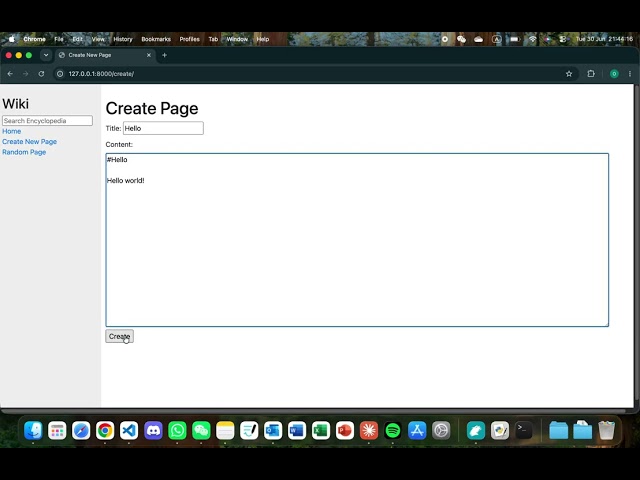The width and height of the screenshot is (640, 480).
Task: Open the Home link in the sidebar
Action: (11, 131)
